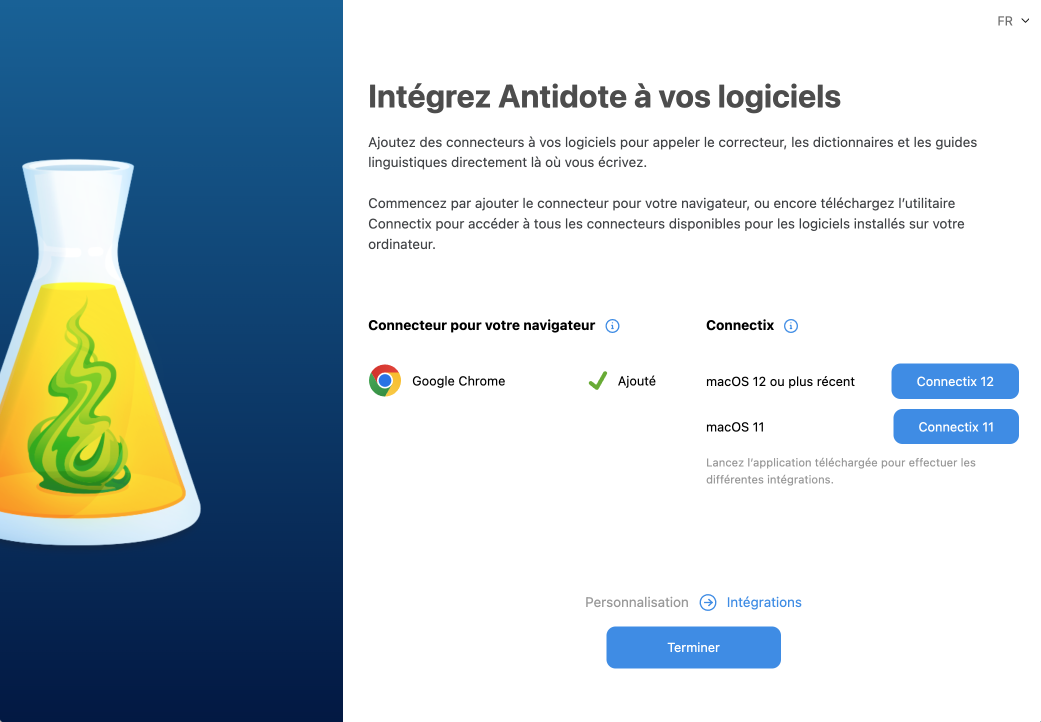
Task: Click the Antidote flask logo
Action: click(x=100, y=352)
